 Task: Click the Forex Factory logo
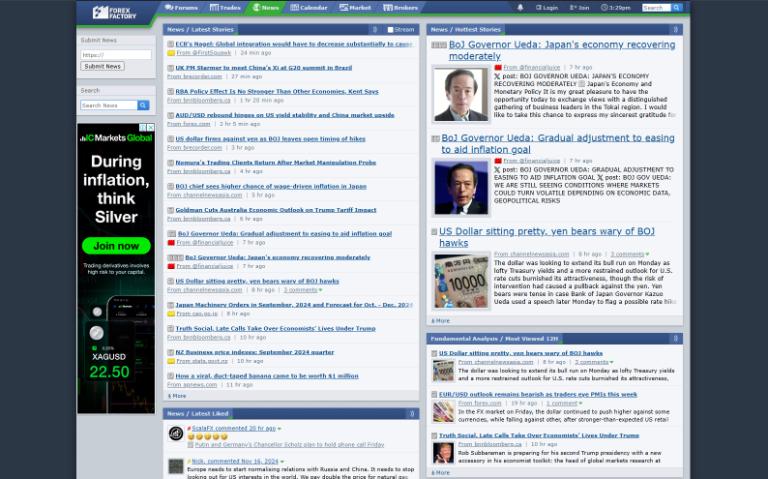114,12
